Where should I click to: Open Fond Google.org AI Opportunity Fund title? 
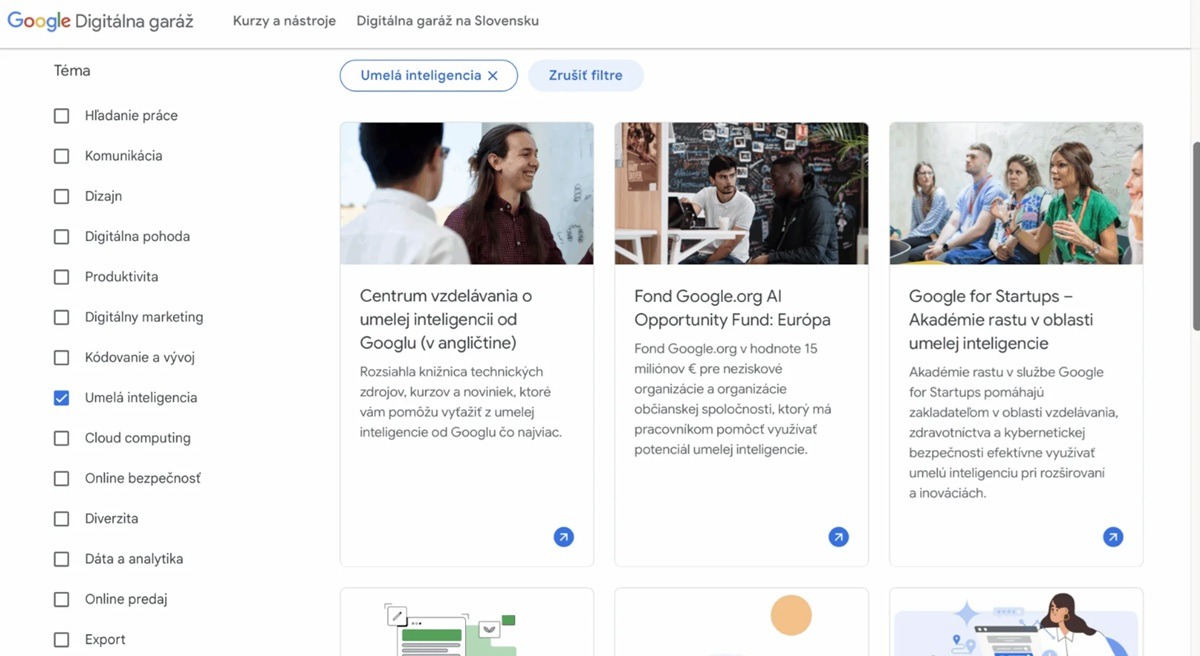[x=733, y=308]
